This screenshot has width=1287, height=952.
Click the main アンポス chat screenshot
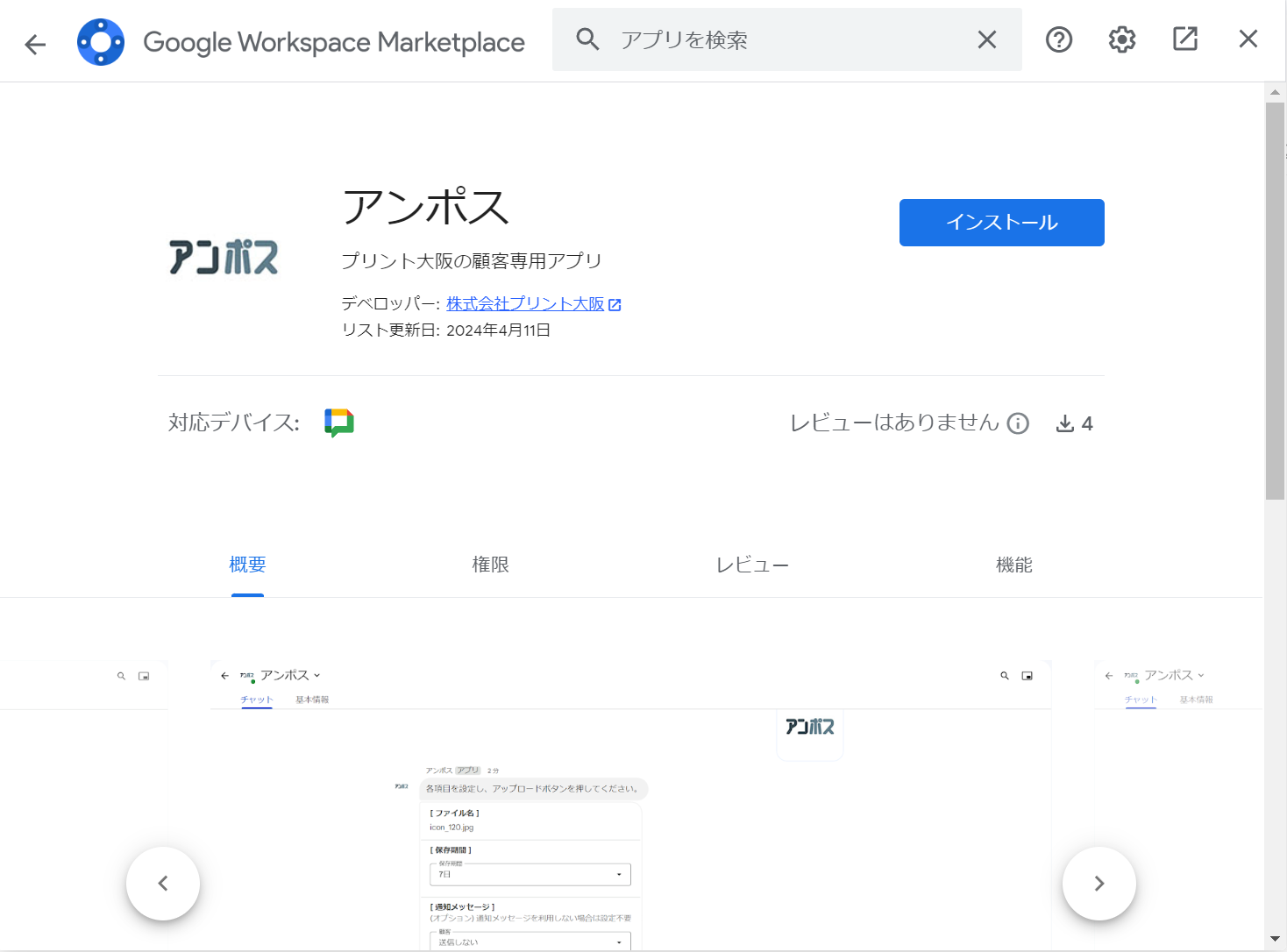[631, 806]
